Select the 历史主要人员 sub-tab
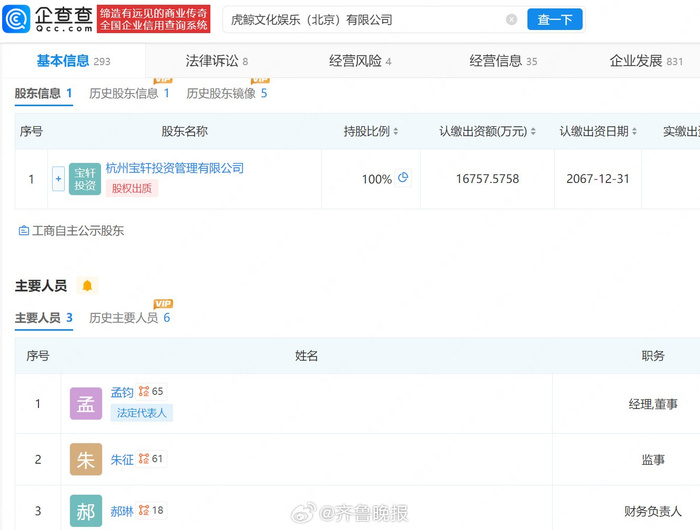This screenshot has width=700, height=530. coord(129,318)
